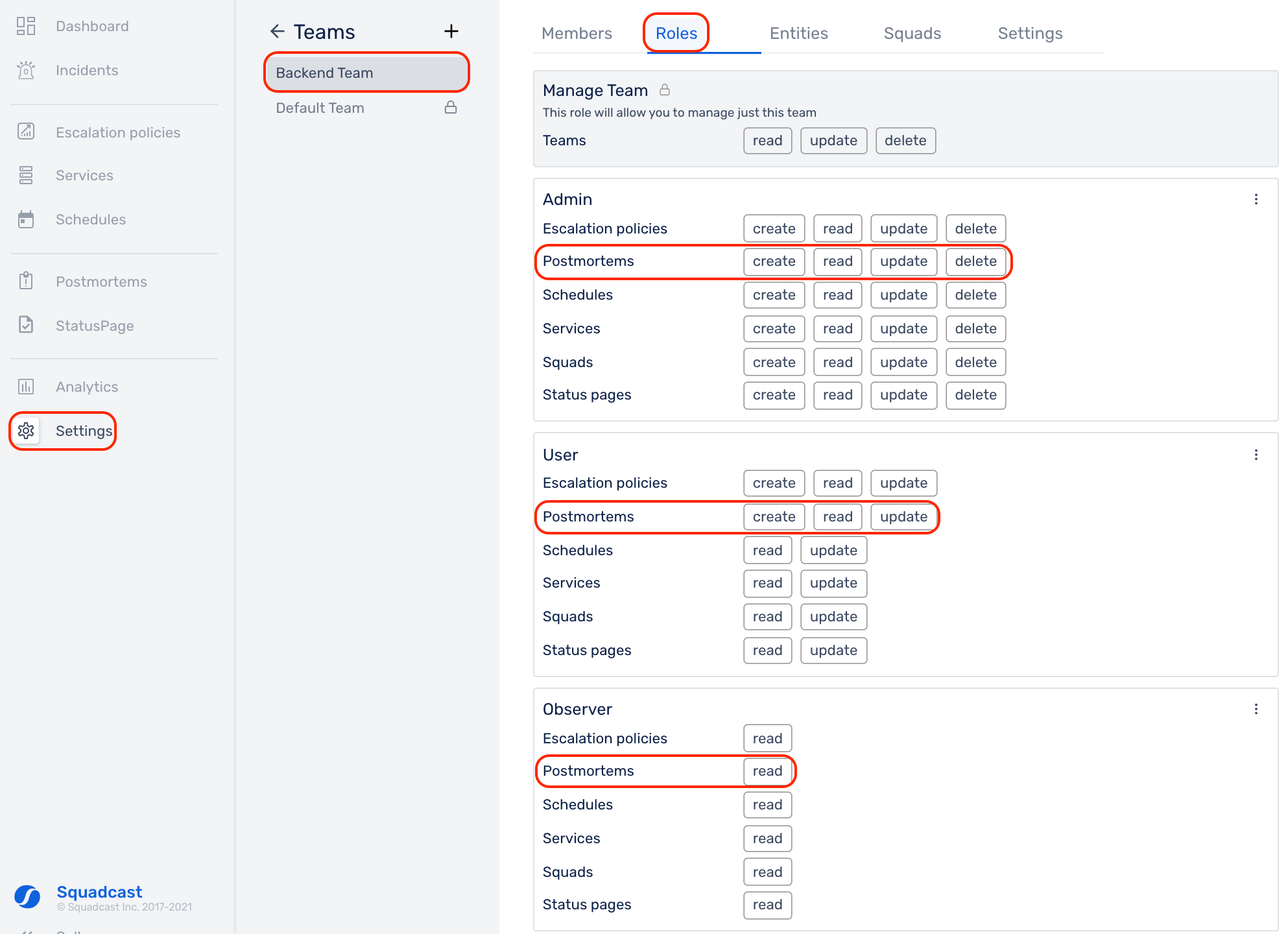1288x934 pixels.
Task: Open the Dashboard icon in sidebar
Action: (26, 26)
